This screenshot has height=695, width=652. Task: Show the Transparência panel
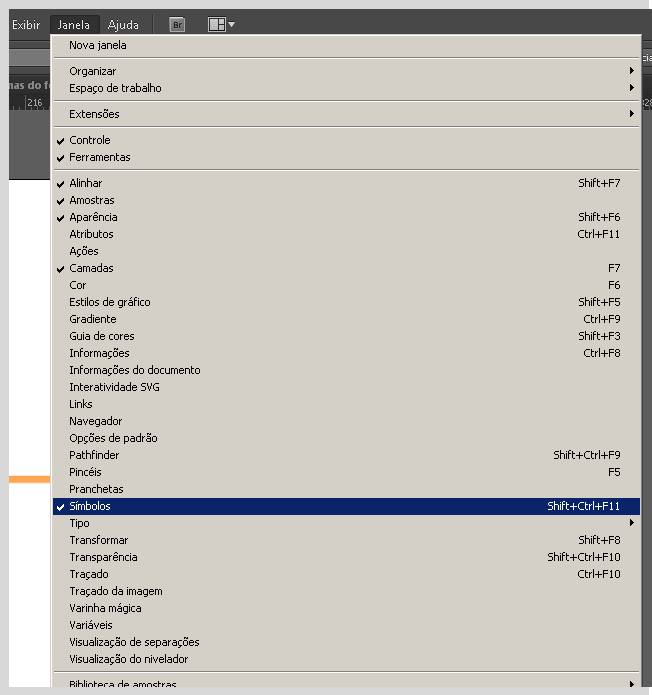347,557
